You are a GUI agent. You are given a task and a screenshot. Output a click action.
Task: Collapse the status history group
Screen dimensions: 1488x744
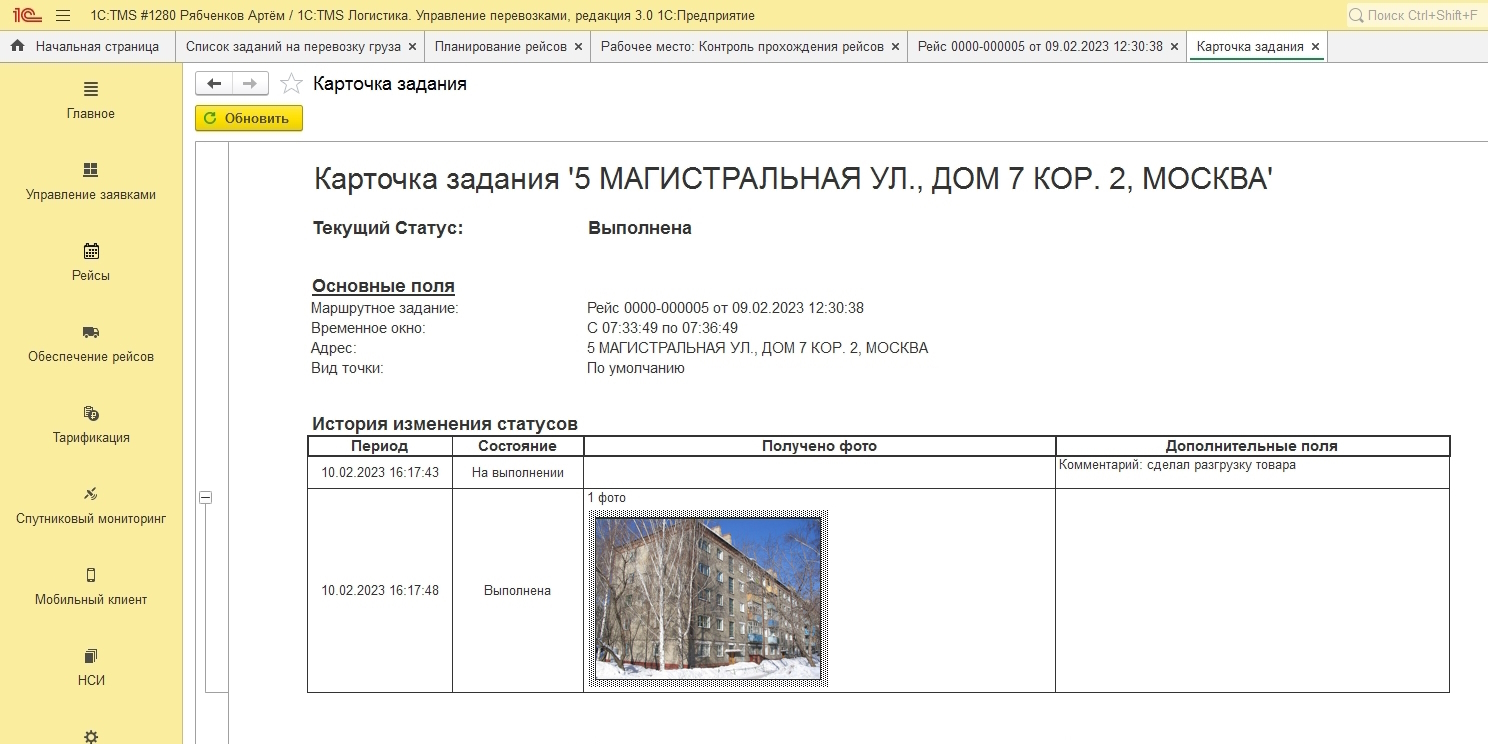(205, 497)
